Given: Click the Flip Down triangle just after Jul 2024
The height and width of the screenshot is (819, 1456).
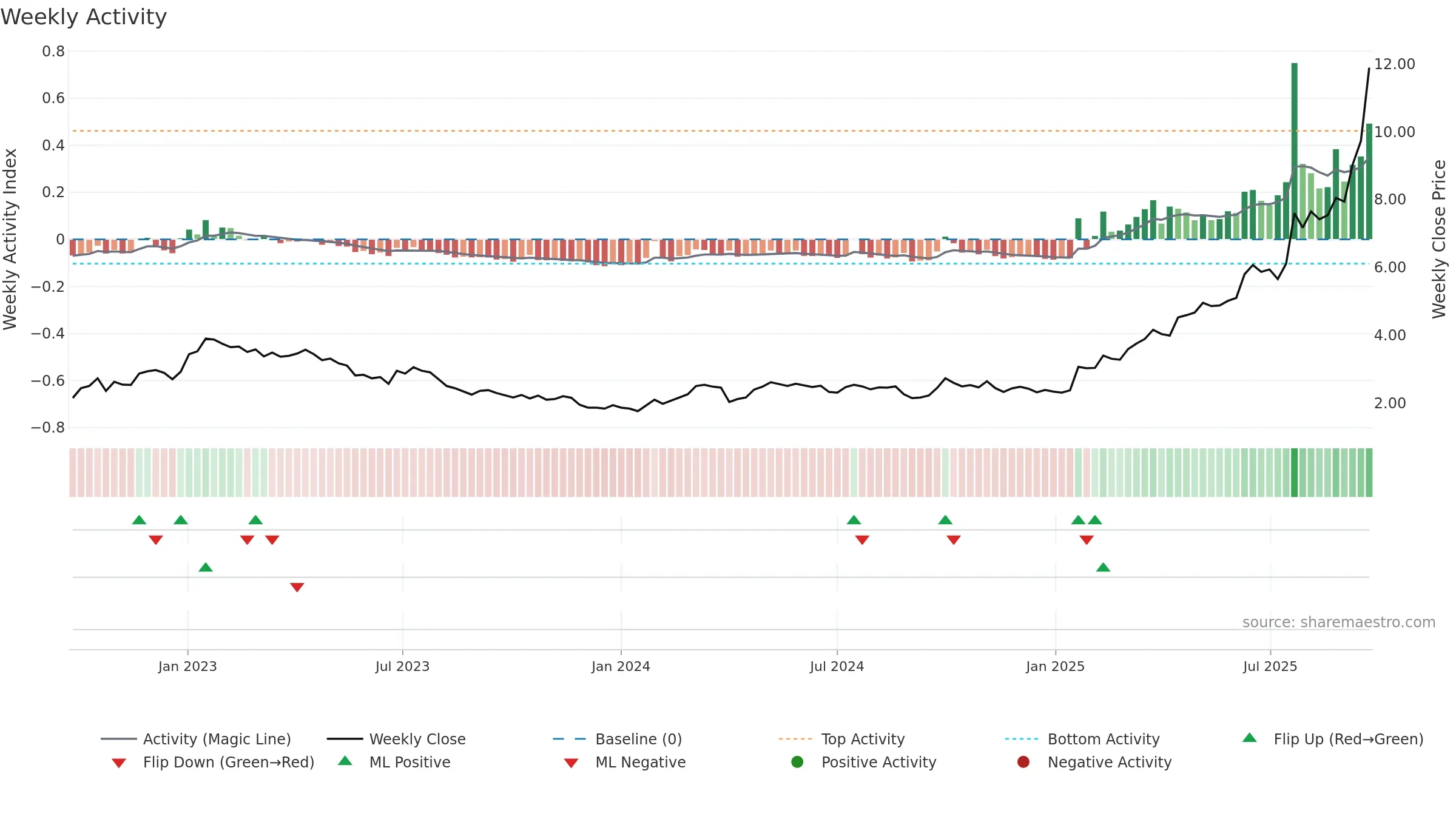Looking at the screenshot, I should 863,540.
